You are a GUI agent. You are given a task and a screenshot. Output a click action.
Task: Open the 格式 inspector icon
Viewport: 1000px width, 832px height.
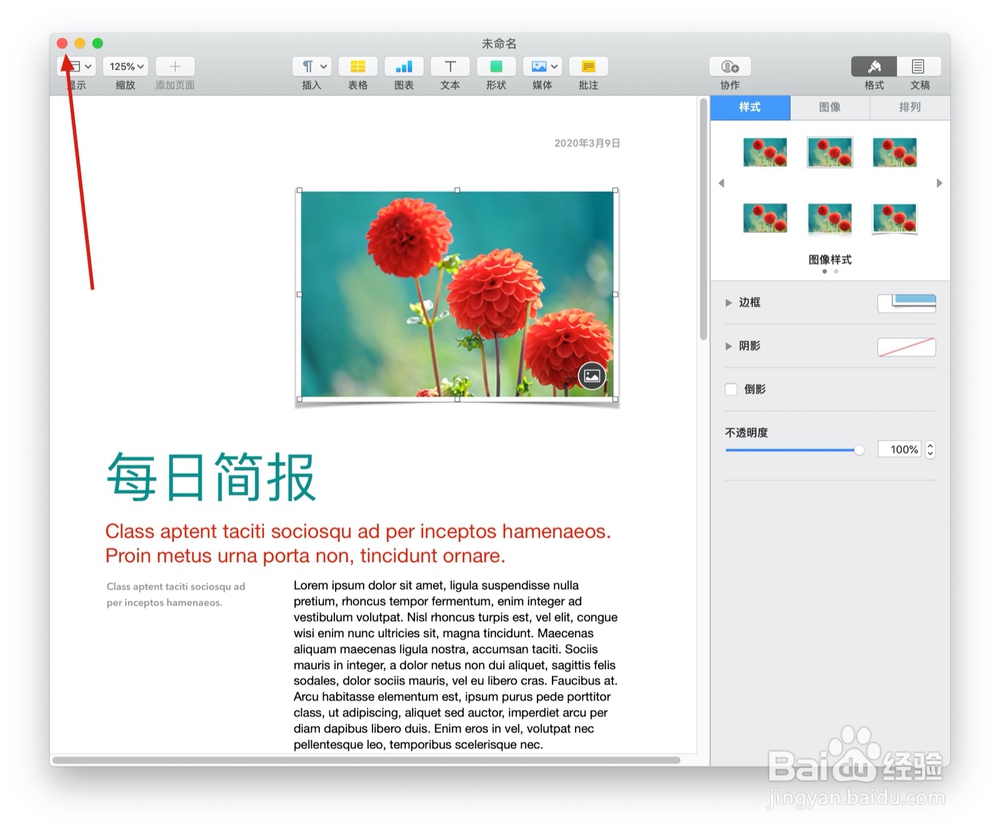[873, 66]
